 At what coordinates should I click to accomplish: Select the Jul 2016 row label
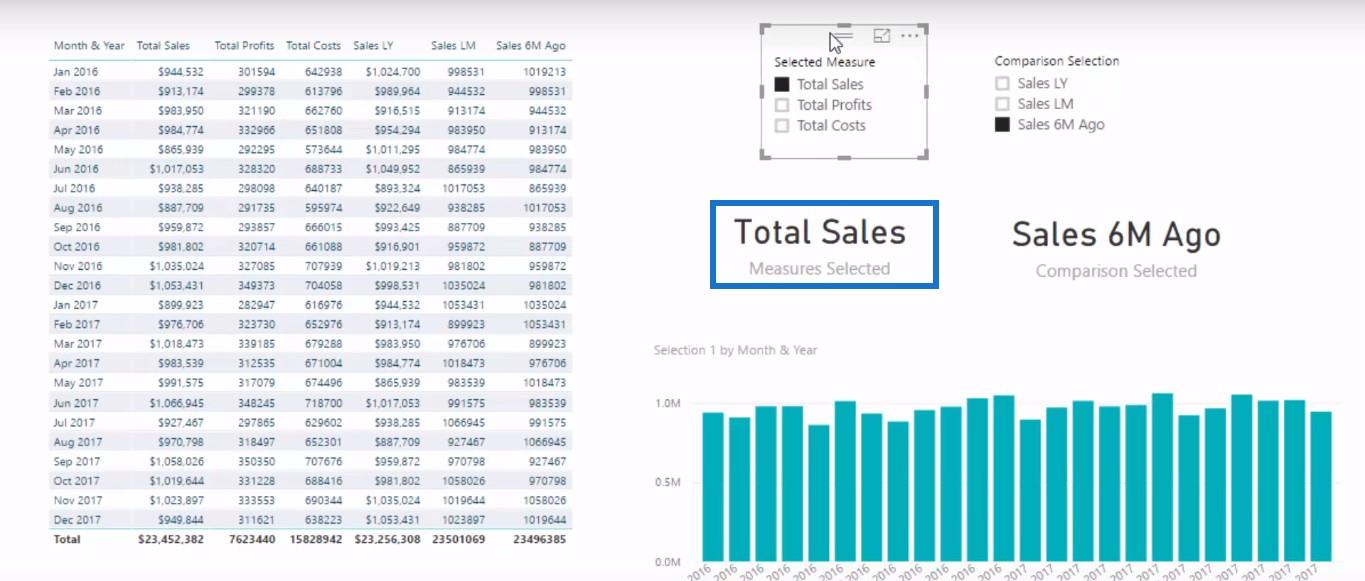coord(74,188)
